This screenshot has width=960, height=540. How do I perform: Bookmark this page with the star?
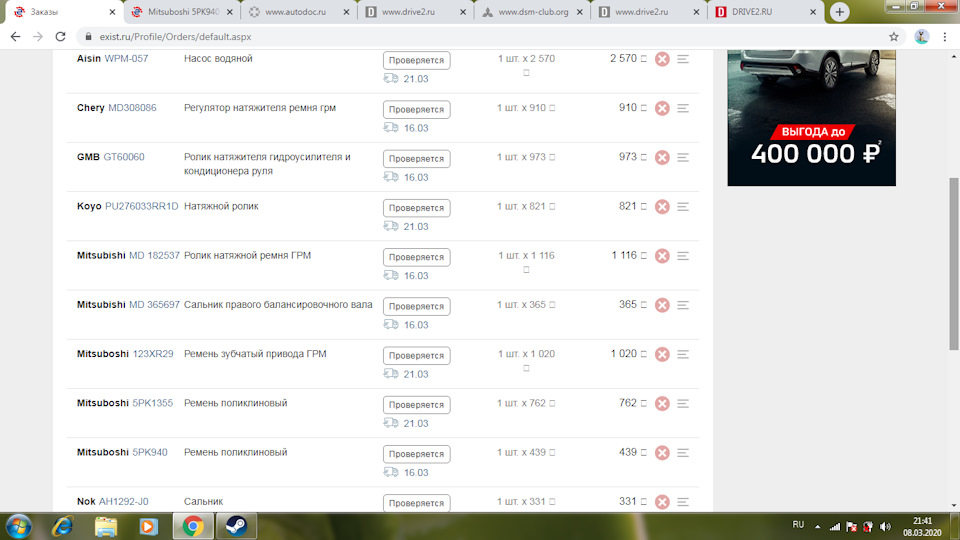tap(894, 37)
